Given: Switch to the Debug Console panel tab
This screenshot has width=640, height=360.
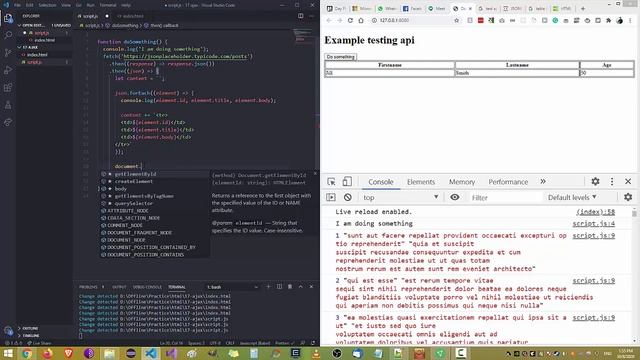Looking at the screenshot, I should pyautogui.click(x=147, y=287).
